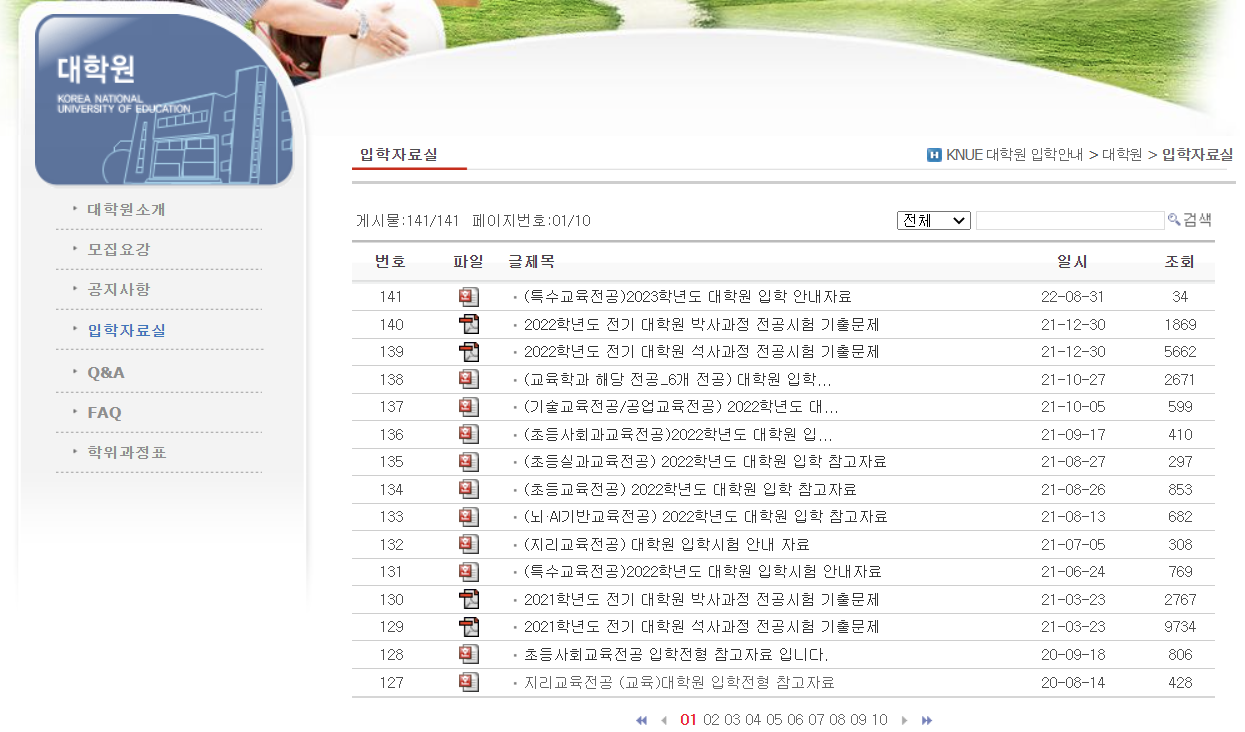Open post (초등실과교육전공) 2022학년도 입학 참고자료
1245x732 pixels.
705,462
